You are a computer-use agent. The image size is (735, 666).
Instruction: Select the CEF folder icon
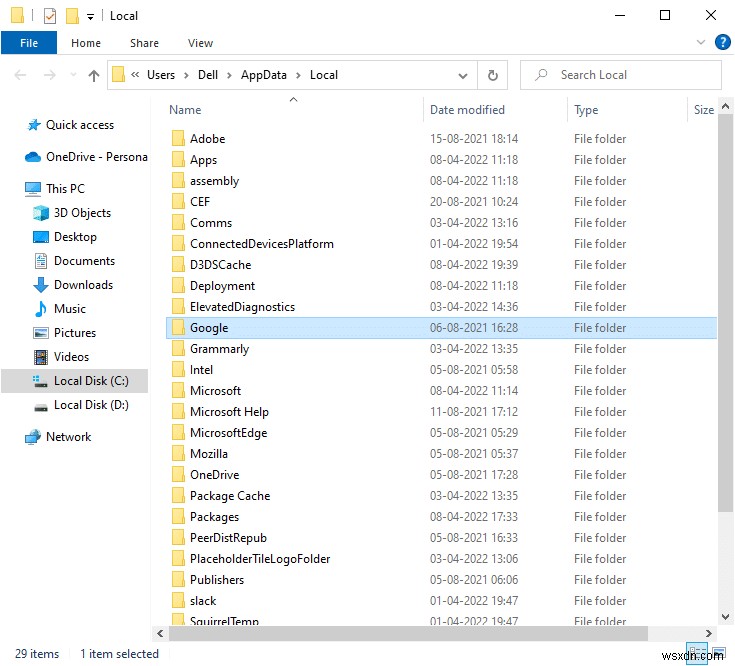(x=178, y=202)
